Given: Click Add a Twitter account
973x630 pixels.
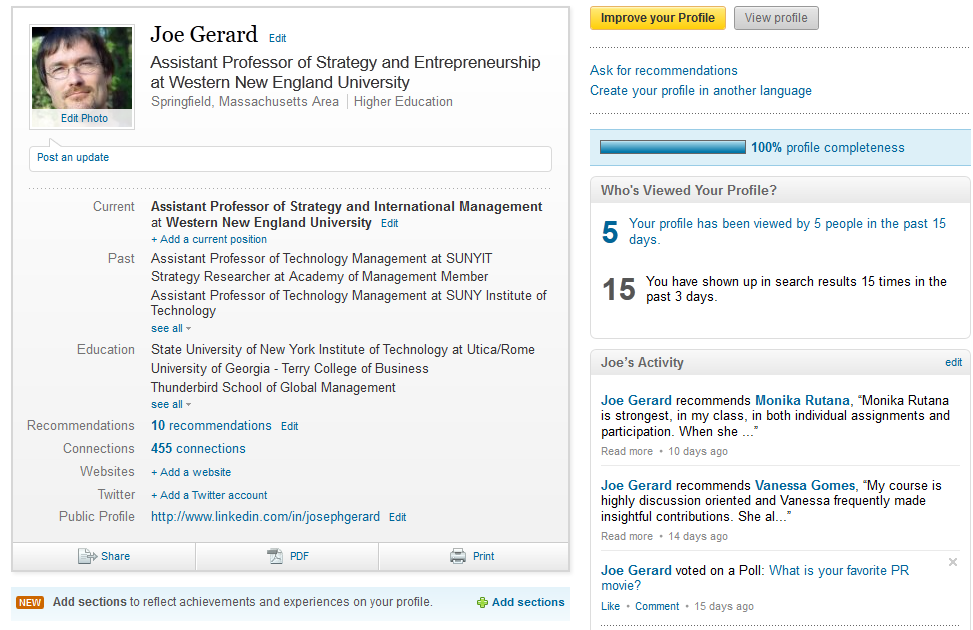Looking at the screenshot, I should point(209,495).
